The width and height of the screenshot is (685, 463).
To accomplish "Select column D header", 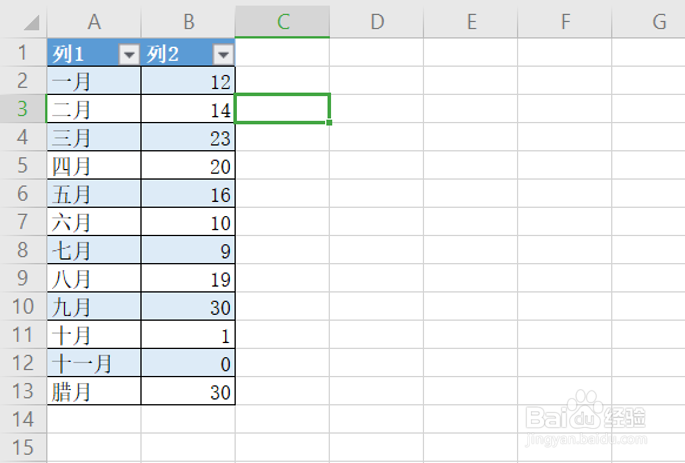I will [x=377, y=22].
